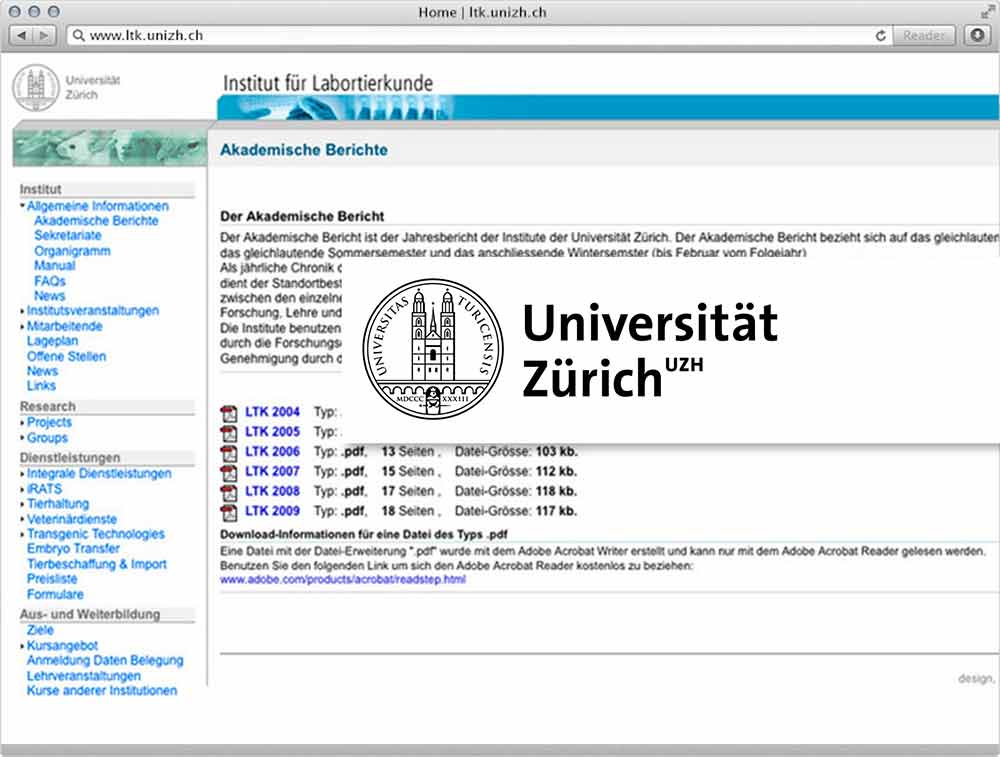1000x757 pixels.
Task: Expand the Kursangebot arrow
Action: tap(22, 646)
